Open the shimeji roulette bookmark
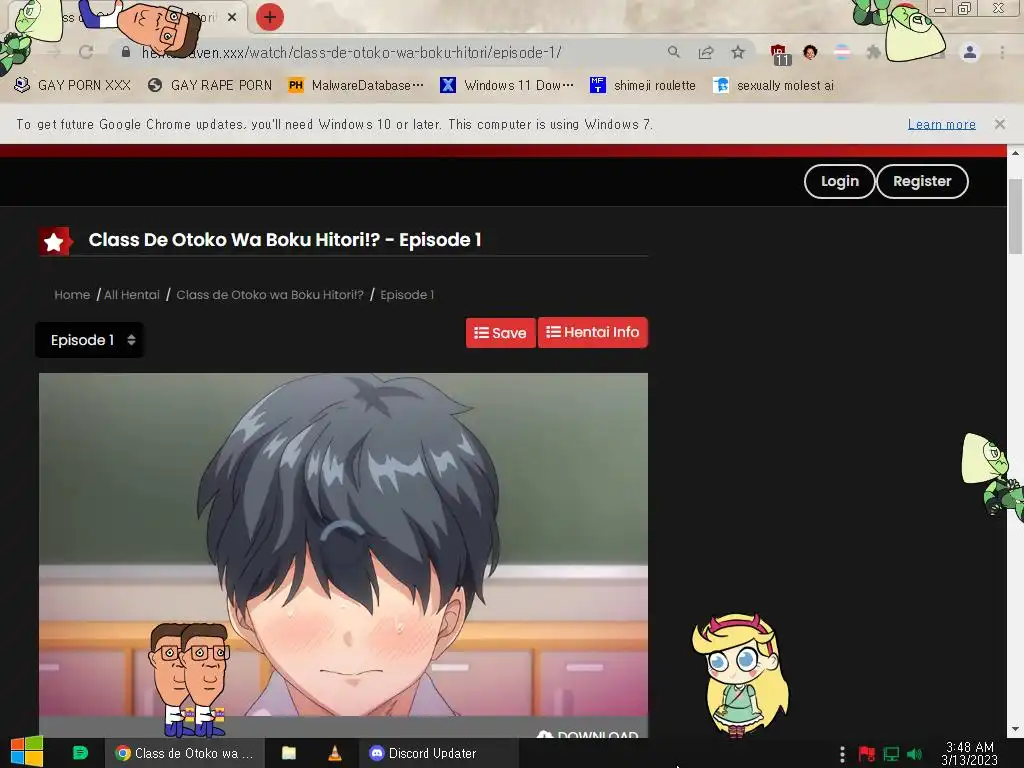The height and width of the screenshot is (768, 1024). (x=643, y=86)
